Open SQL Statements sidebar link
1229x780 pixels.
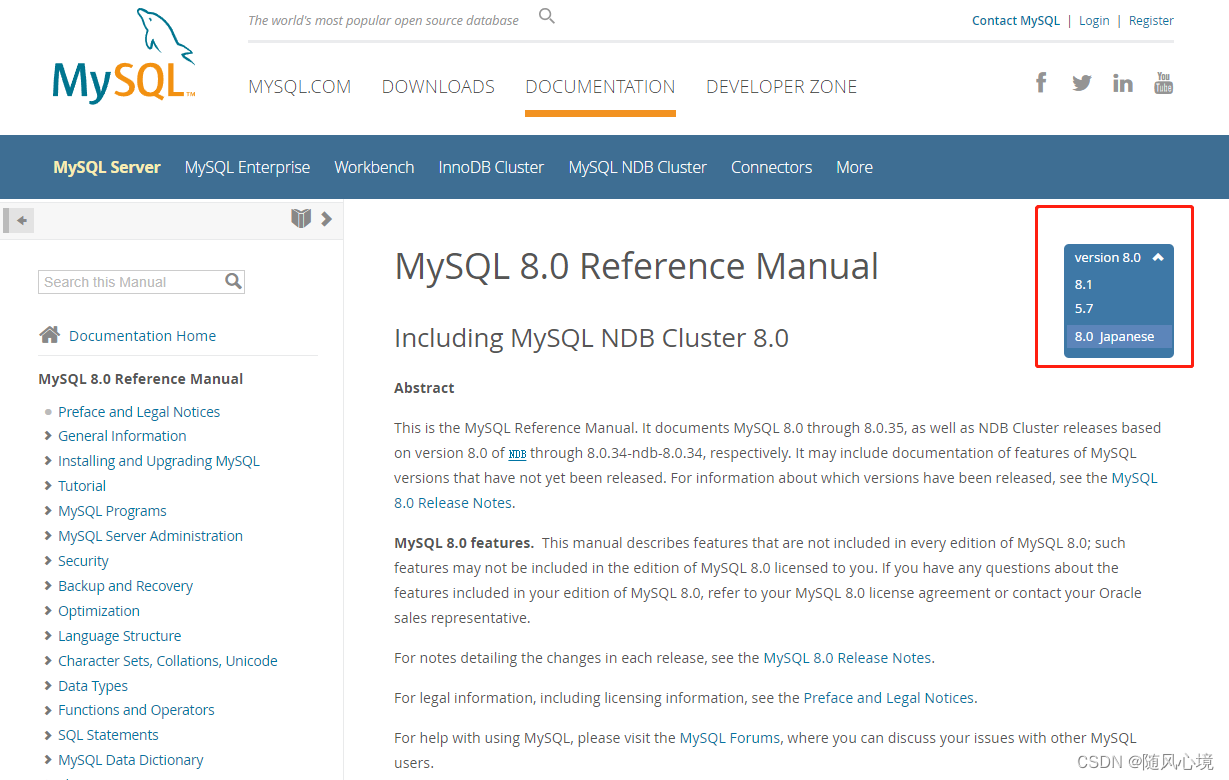point(108,734)
